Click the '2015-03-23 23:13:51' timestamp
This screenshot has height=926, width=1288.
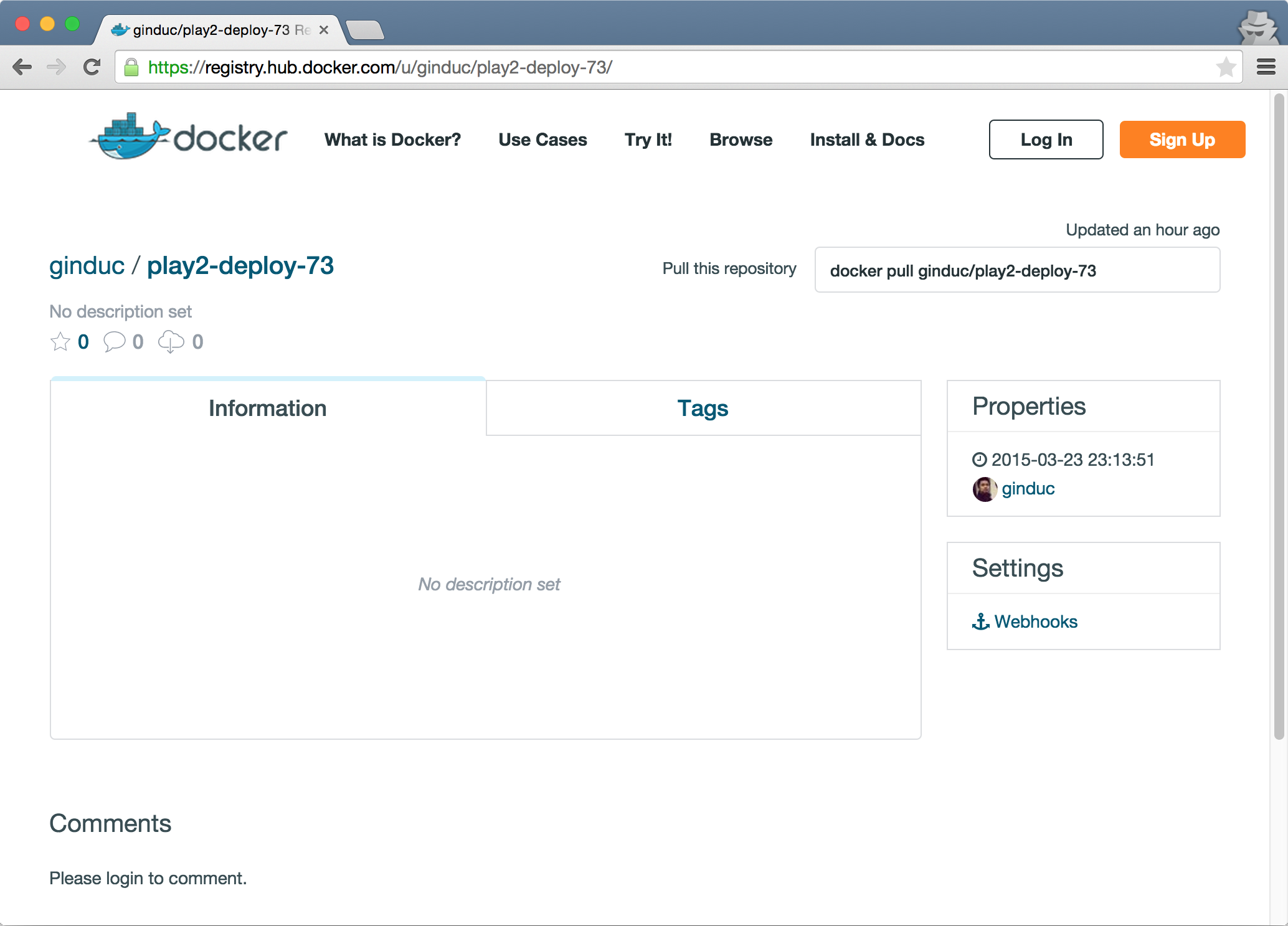(1073, 460)
